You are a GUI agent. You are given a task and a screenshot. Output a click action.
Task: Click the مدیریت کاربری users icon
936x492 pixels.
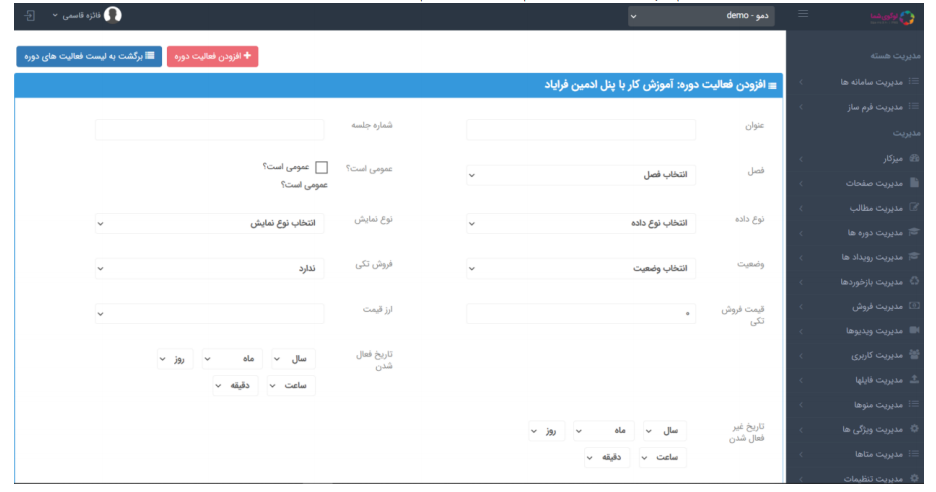914,355
